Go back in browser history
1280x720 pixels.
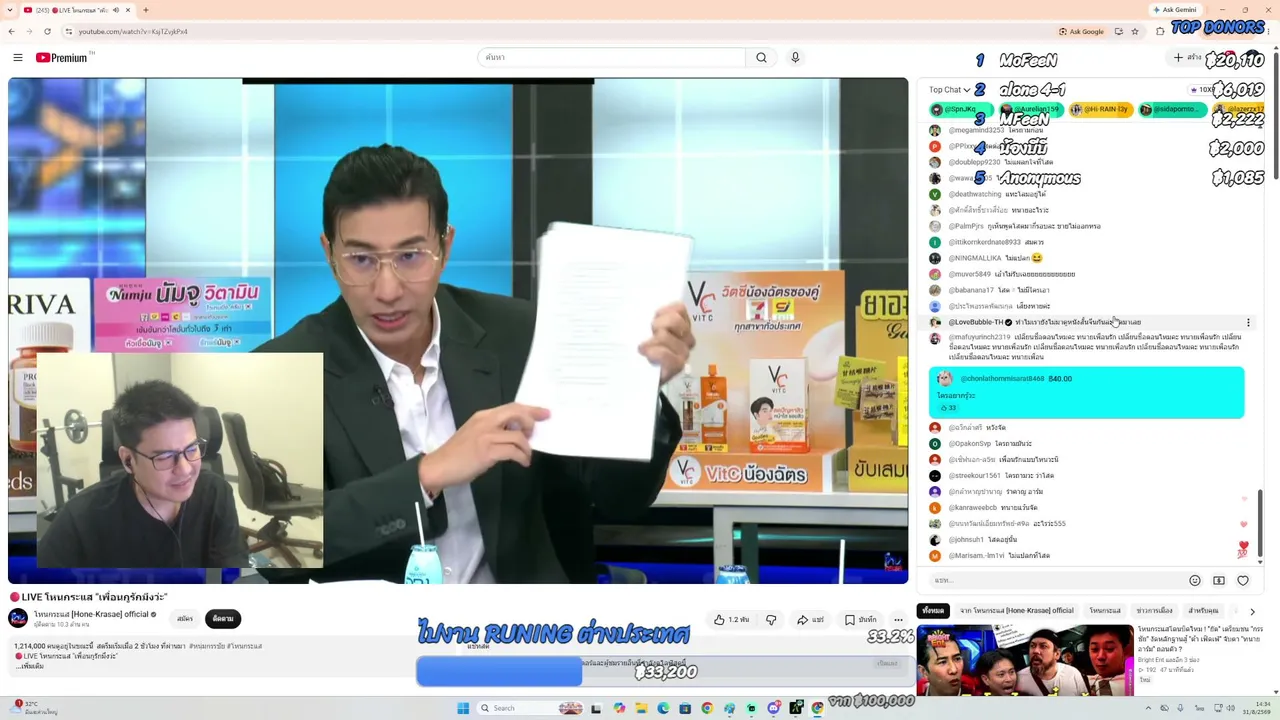(11, 31)
